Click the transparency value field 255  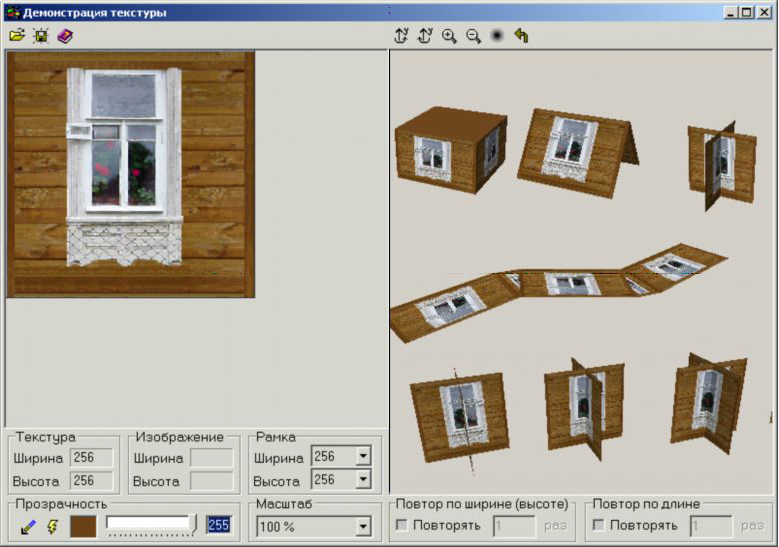(x=219, y=525)
